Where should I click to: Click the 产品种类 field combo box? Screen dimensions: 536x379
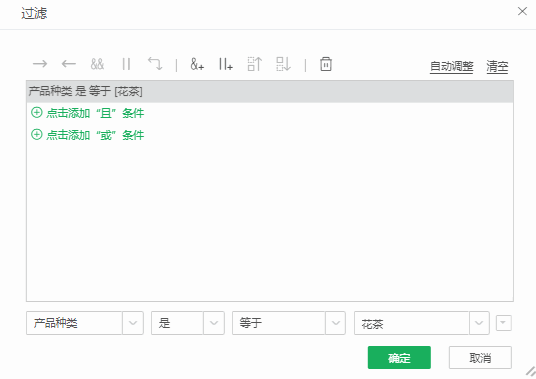point(85,323)
